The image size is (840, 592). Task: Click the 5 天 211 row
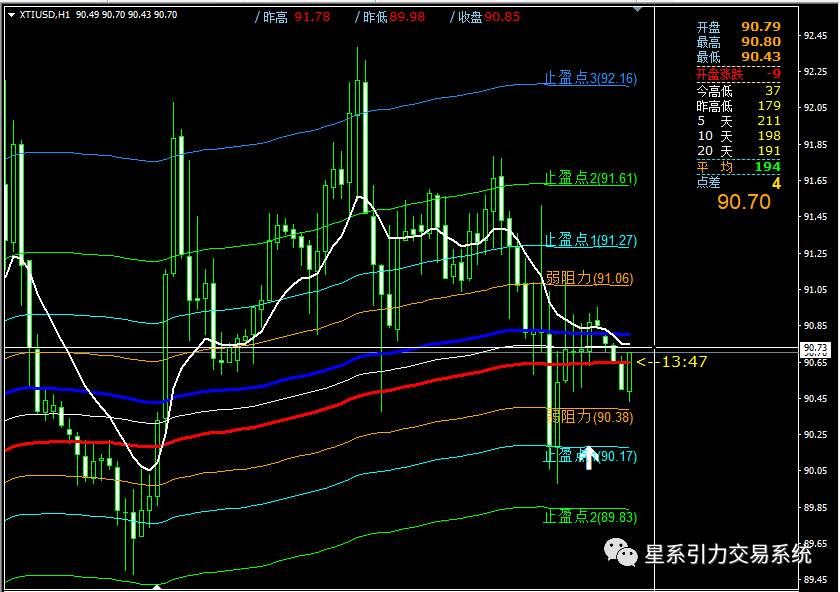click(x=738, y=121)
